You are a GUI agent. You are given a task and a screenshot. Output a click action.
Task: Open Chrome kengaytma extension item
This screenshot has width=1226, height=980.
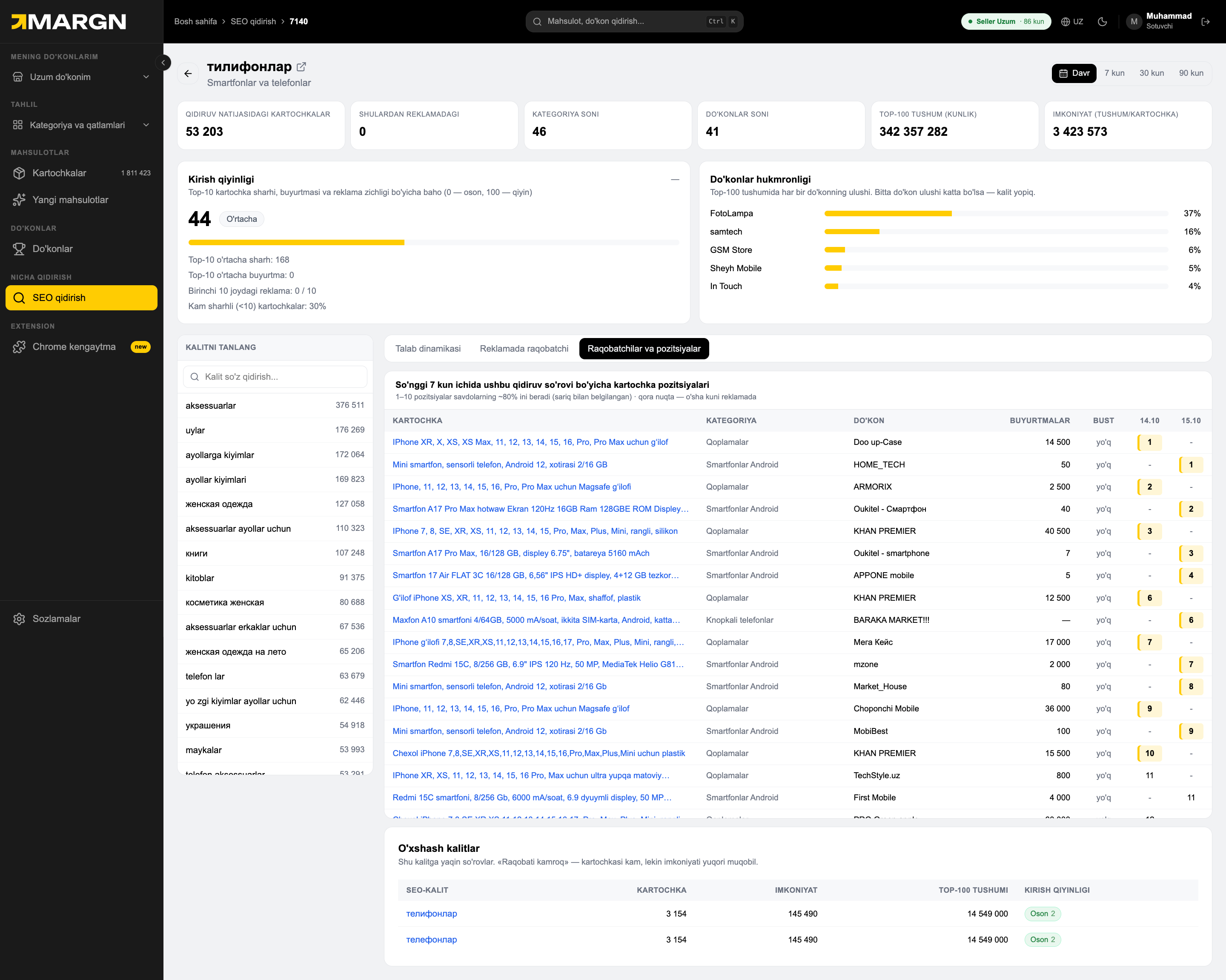pyautogui.click(x=82, y=347)
